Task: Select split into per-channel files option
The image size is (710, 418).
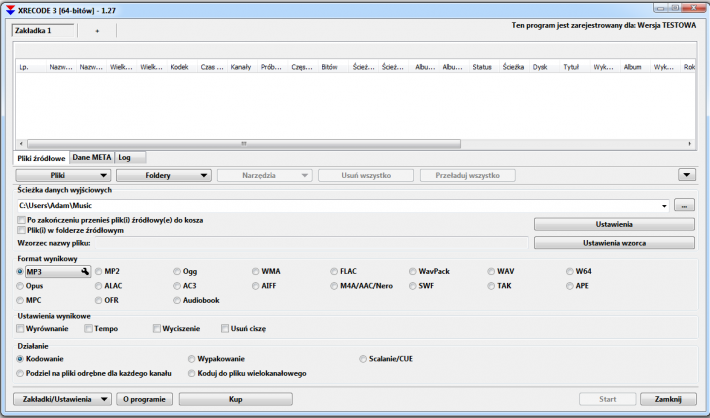Action: (x=20, y=374)
